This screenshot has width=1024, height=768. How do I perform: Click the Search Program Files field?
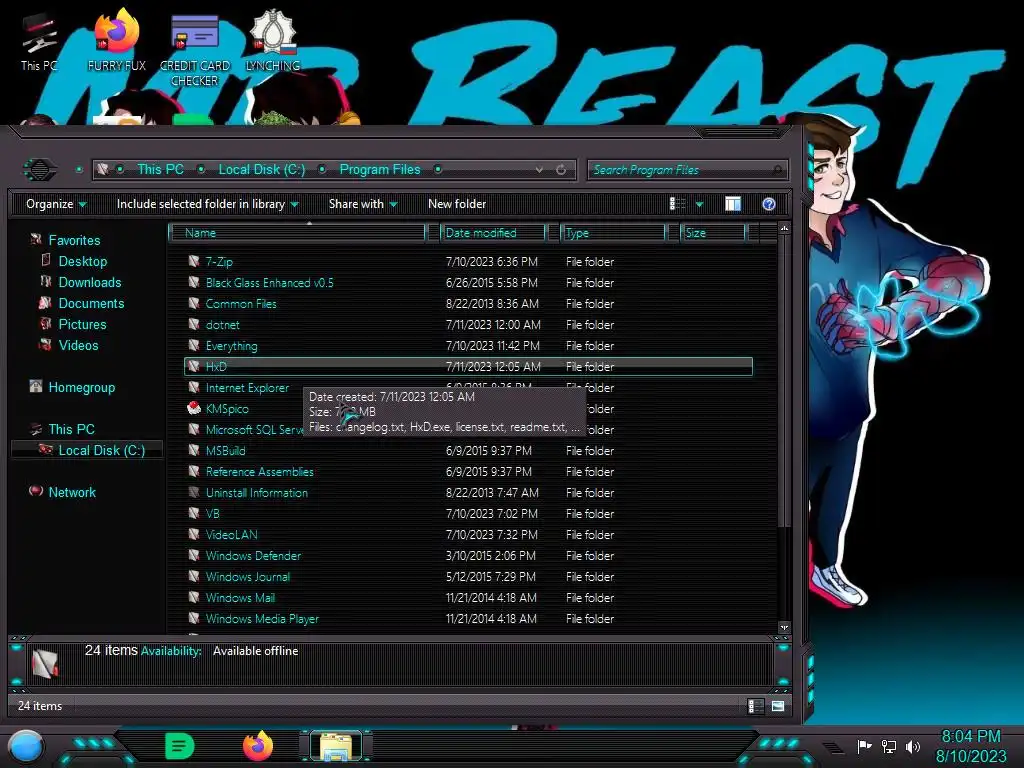point(687,170)
